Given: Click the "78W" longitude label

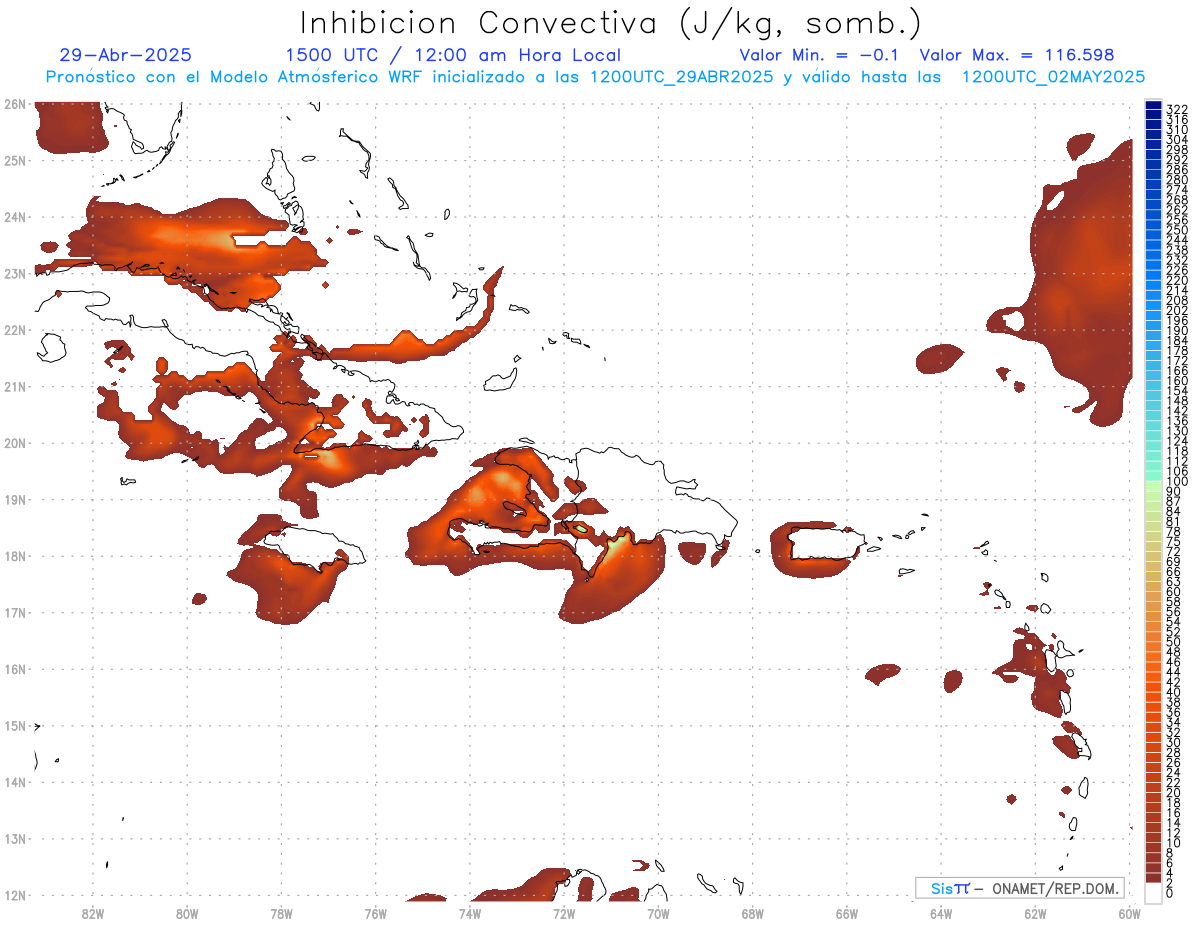Looking at the screenshot, I should [281, 913].
